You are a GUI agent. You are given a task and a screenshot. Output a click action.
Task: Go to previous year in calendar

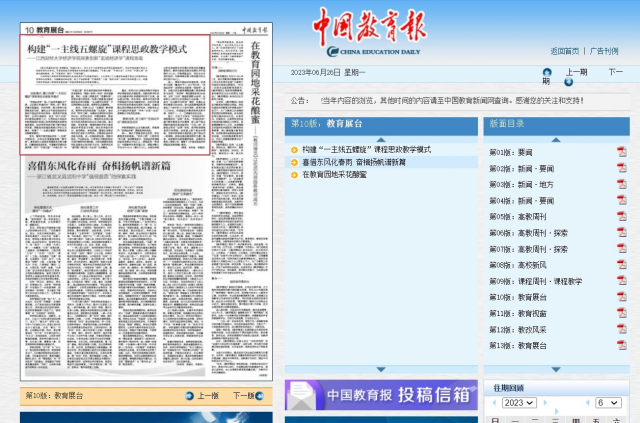click(493, 403)
